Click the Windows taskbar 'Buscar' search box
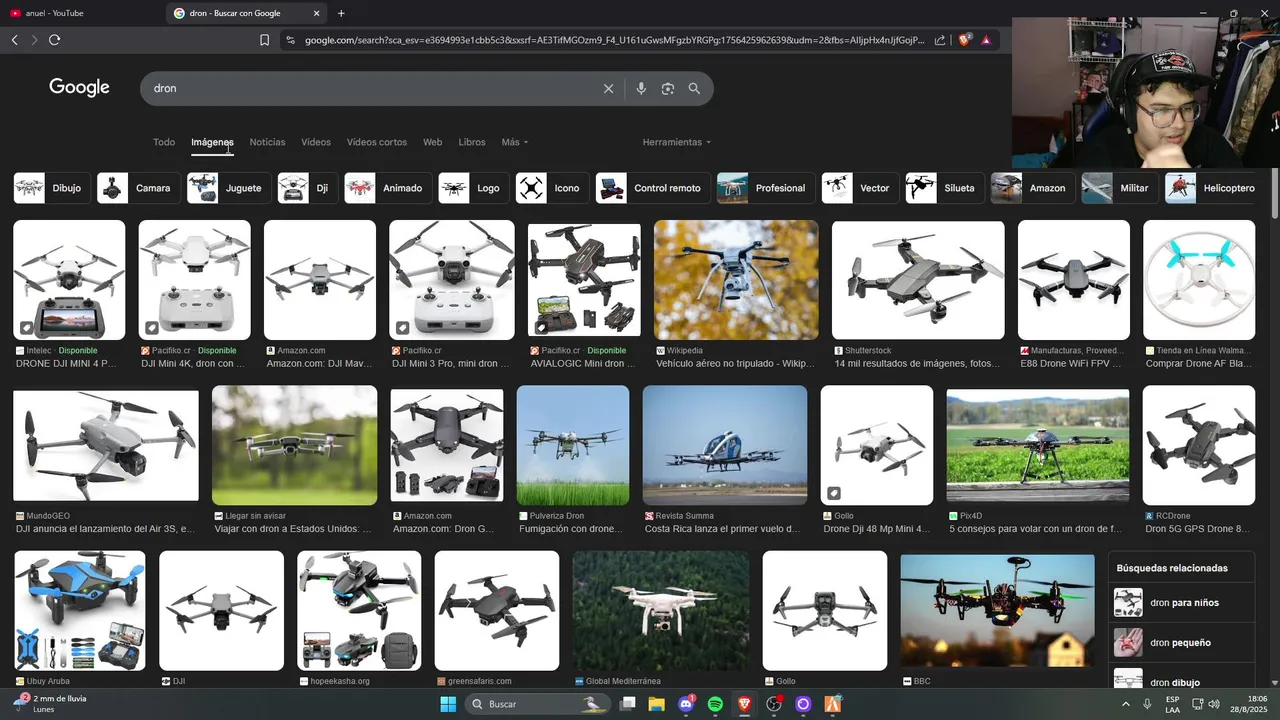 (540, 704)
